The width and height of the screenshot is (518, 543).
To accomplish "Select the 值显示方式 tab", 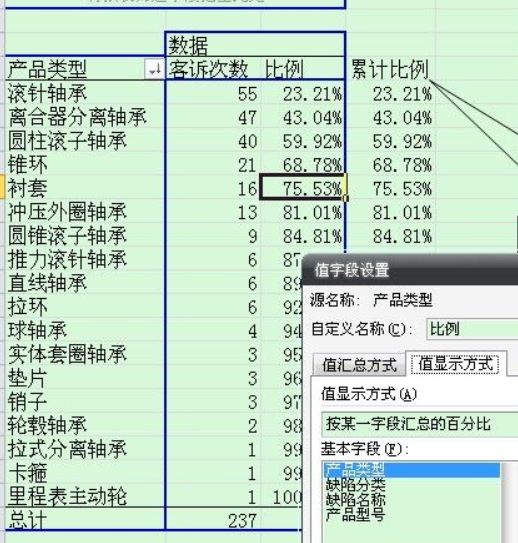I will click(x=455, y=364).
